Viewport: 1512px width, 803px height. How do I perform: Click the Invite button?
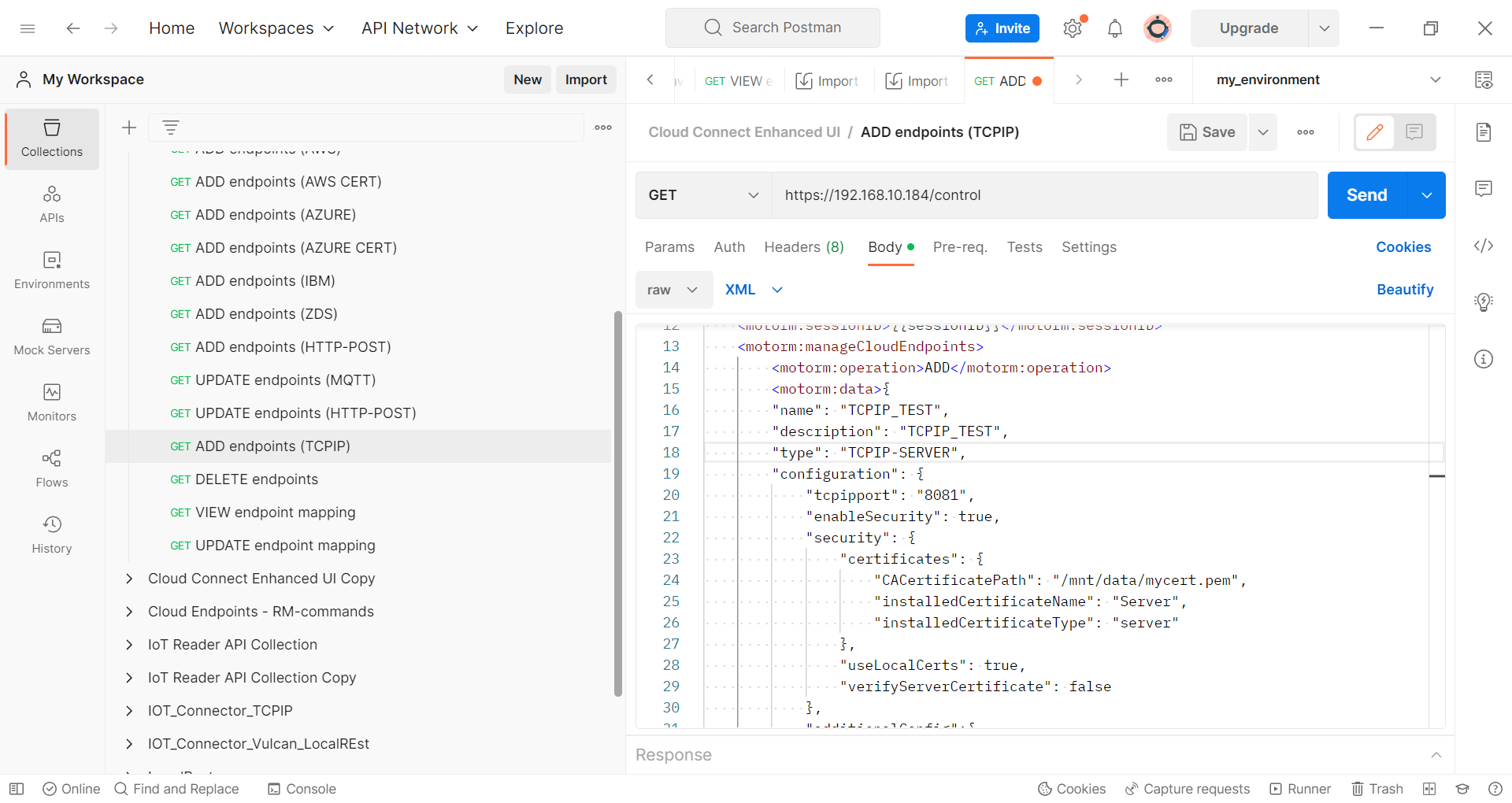[x=1002, y=28]
